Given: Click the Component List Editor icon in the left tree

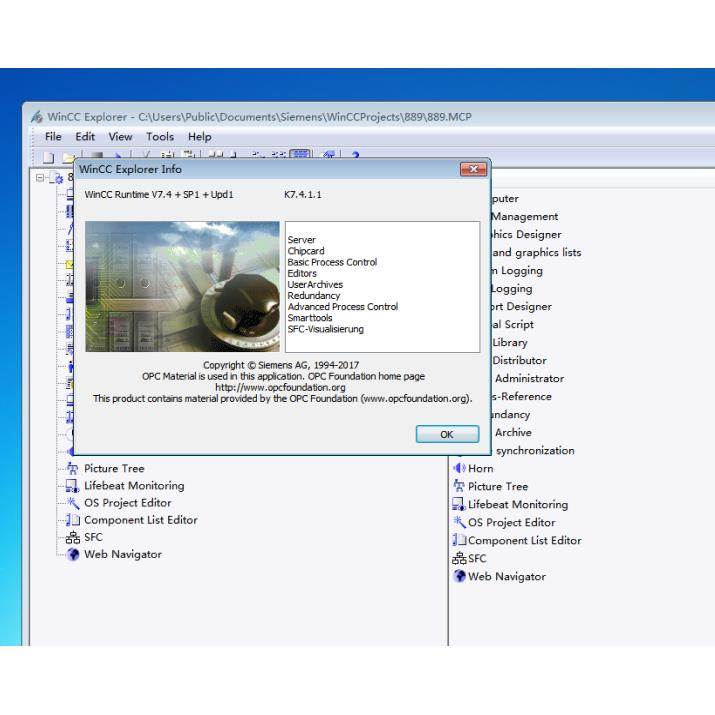Looking at the screenshot, I should (73, 520).
